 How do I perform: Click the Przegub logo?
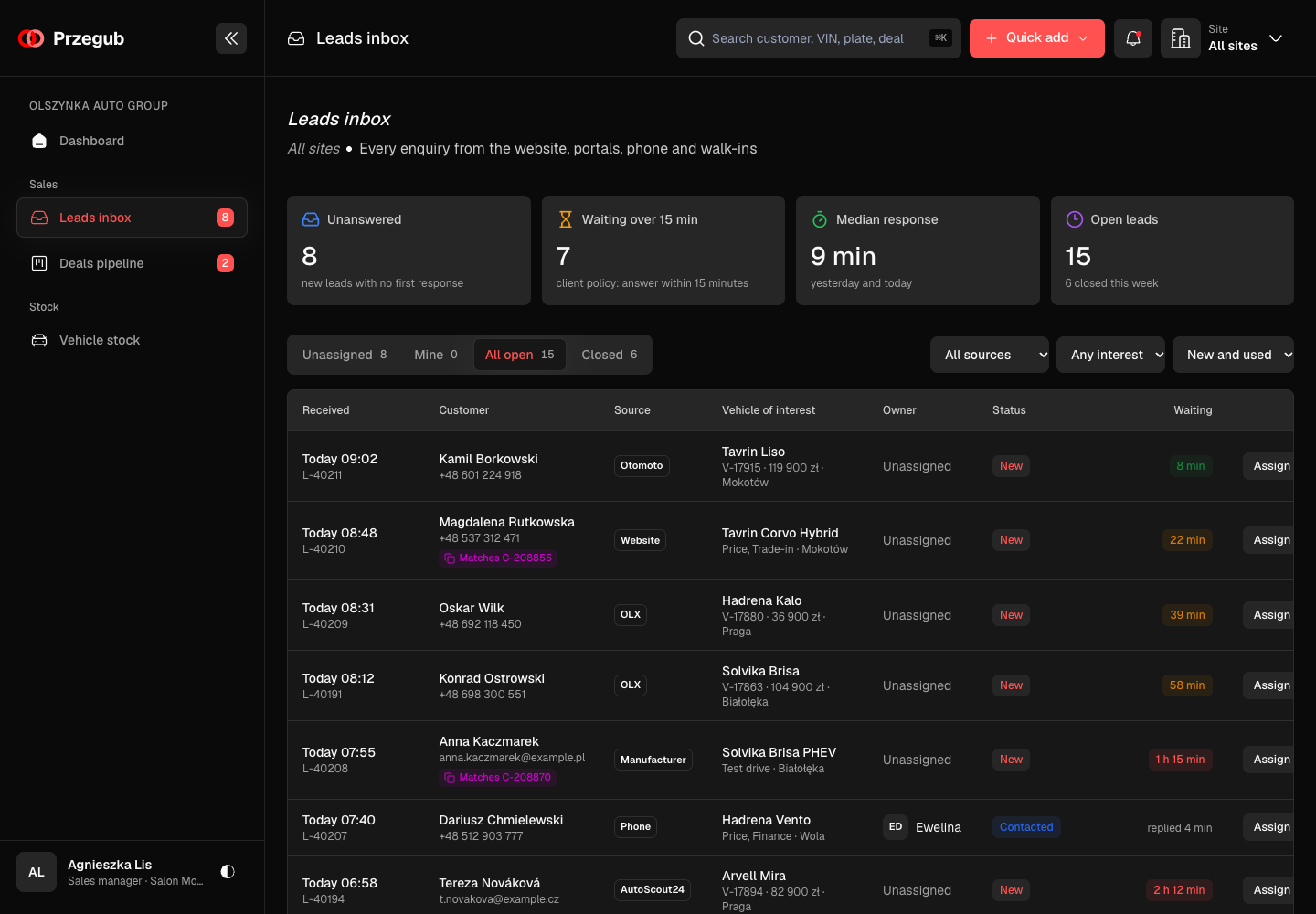click(71, 38)
